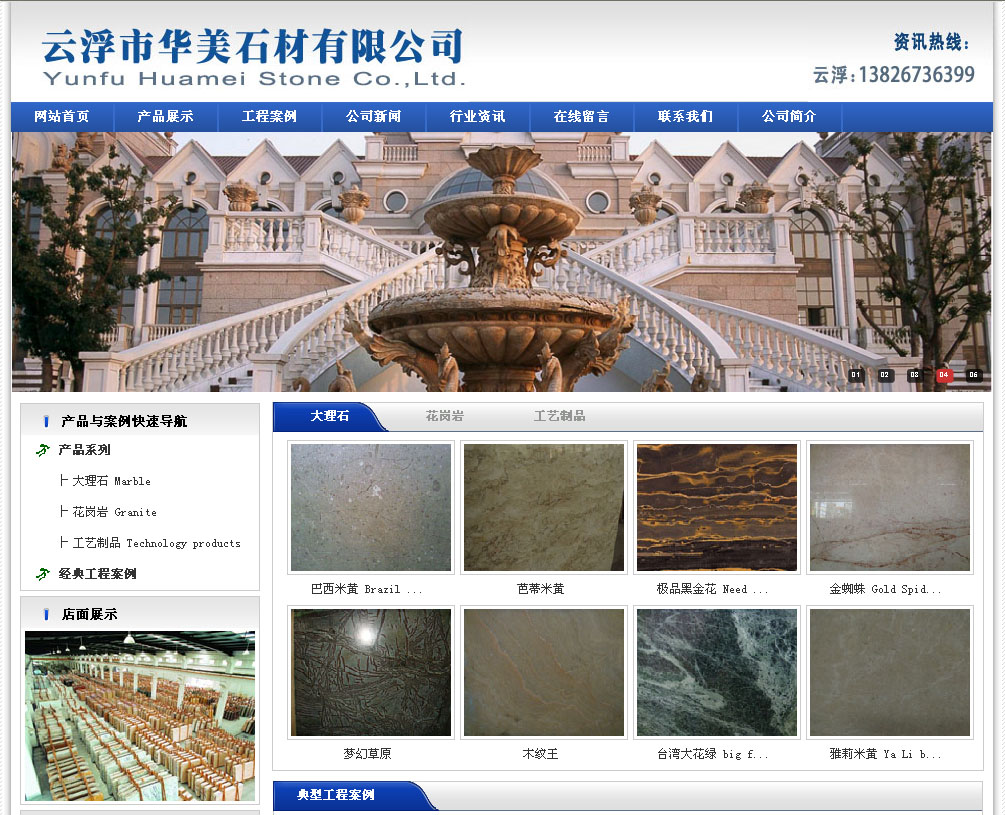This screenshot has width=1005, height=815.
Task: Click the 台湾大花绿 product name link
Action: 712,755
